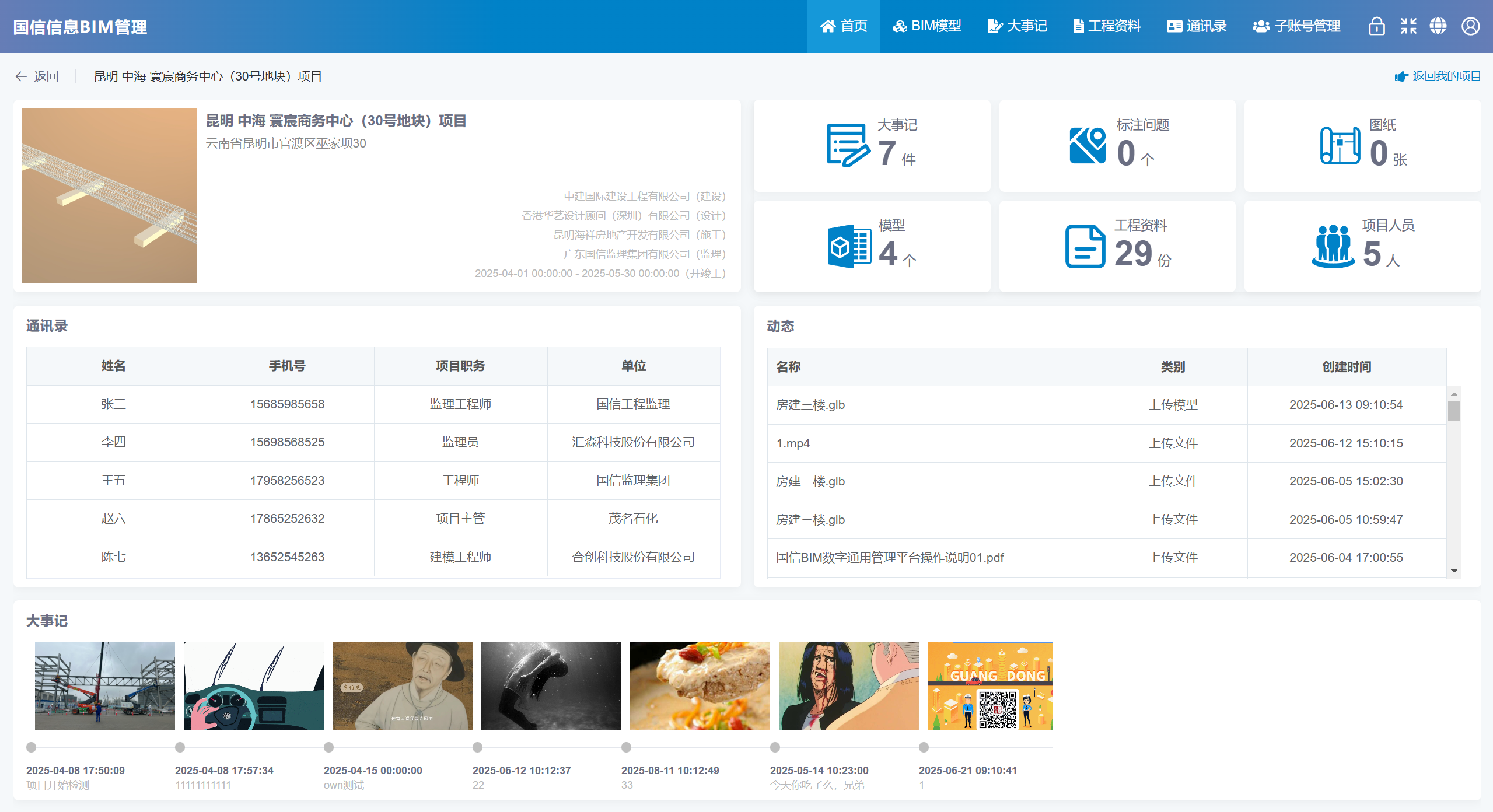Click the 项目人员 people icon
Viewport: 1493px width, 812px height.
(1333, 246)
